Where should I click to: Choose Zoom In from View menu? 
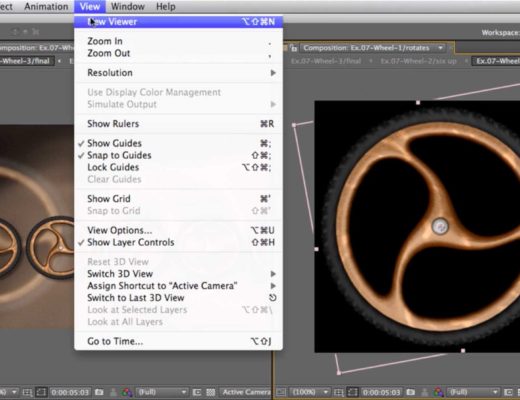point(179,41)
